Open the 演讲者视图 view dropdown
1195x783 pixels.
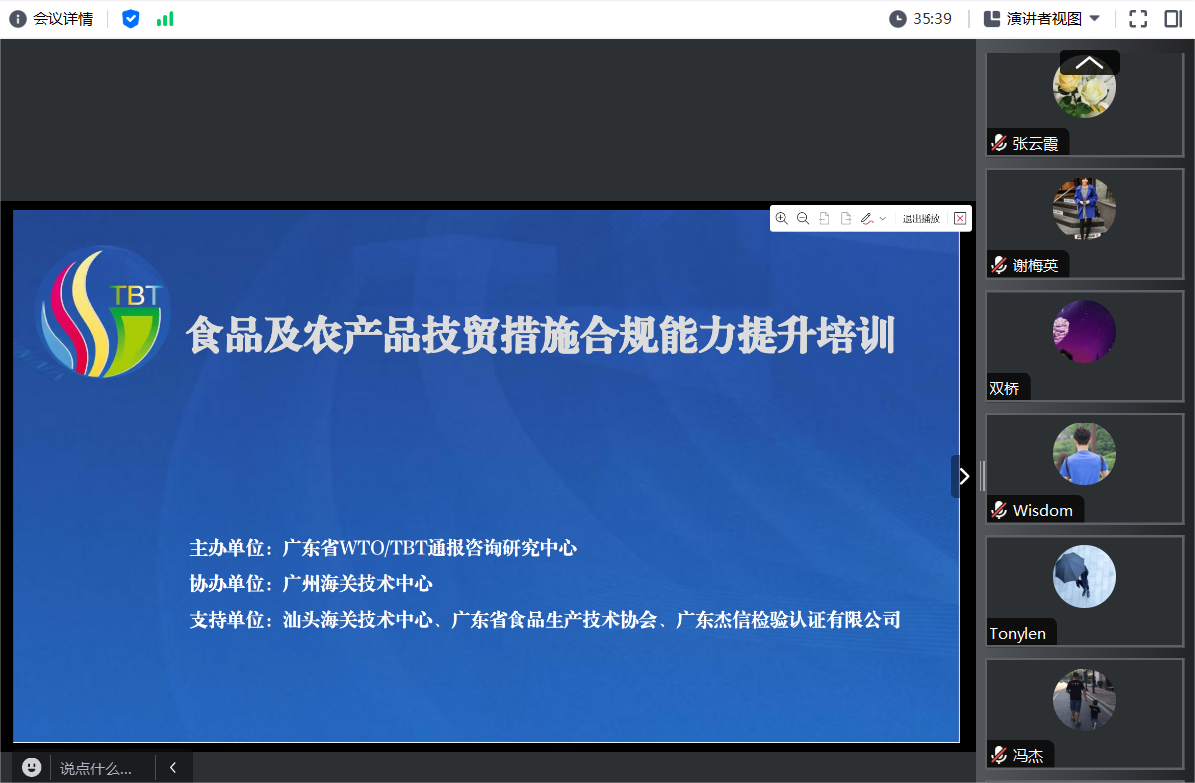coord(1042,19)
